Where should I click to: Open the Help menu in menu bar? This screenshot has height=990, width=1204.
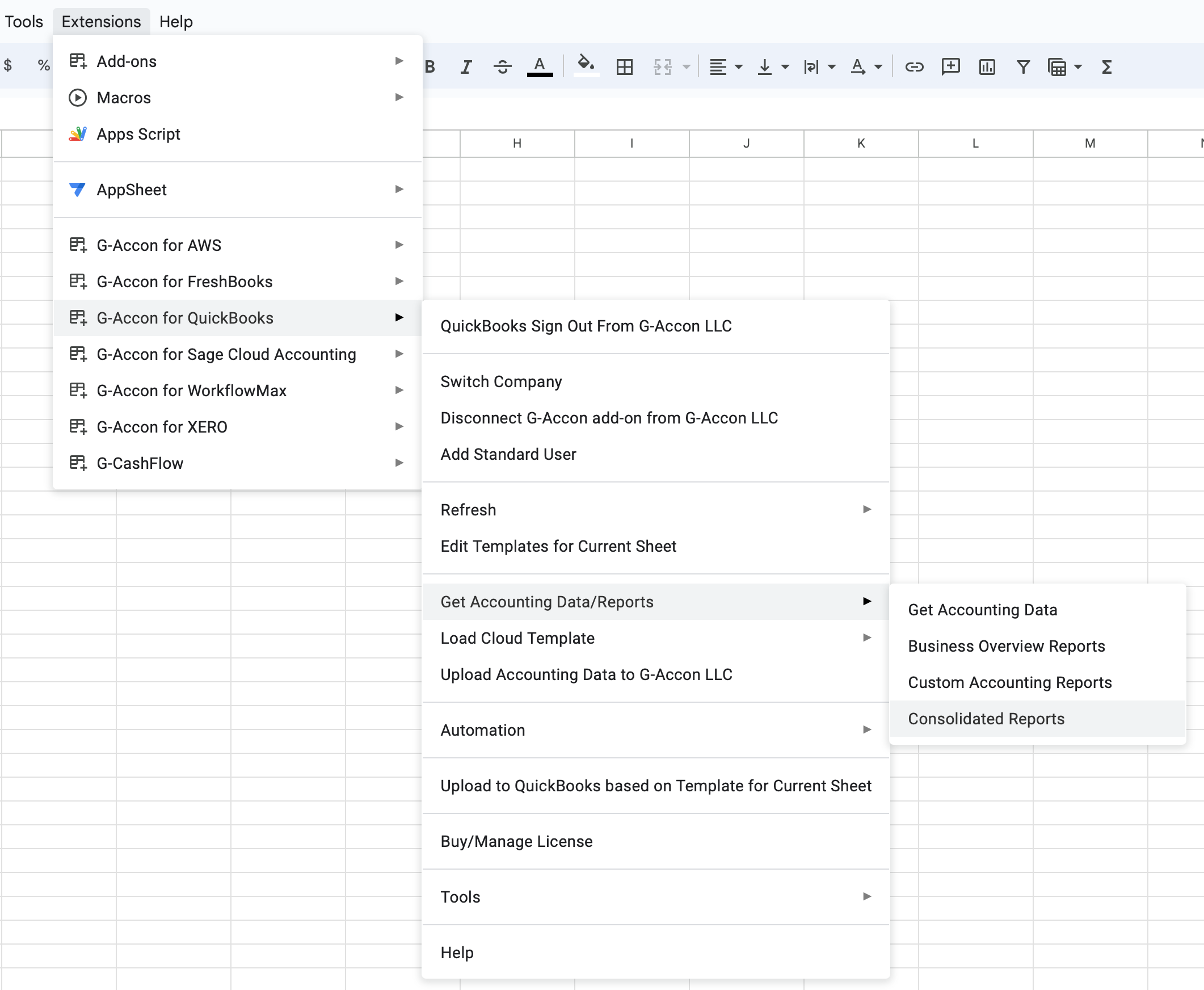(176, 22)
